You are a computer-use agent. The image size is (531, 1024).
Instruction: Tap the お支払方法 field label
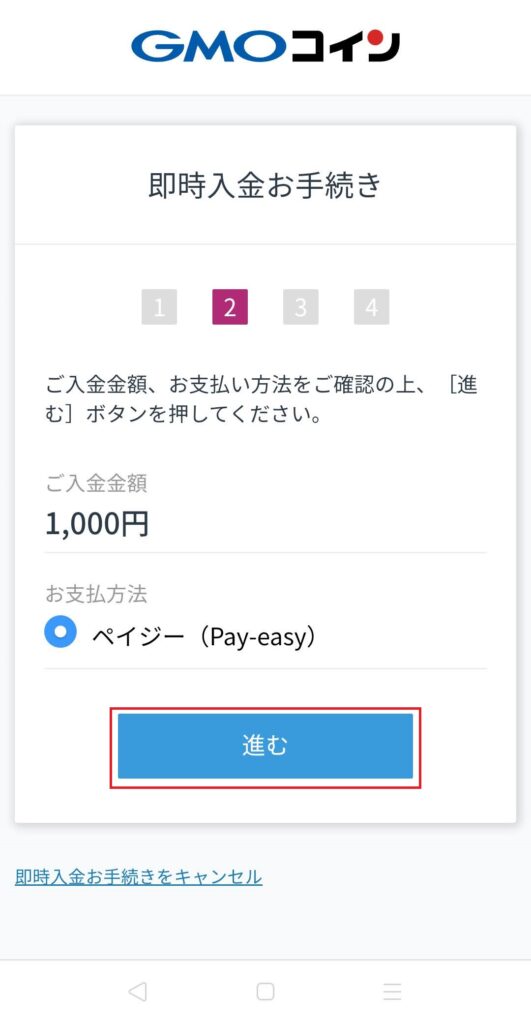[96, 594]
